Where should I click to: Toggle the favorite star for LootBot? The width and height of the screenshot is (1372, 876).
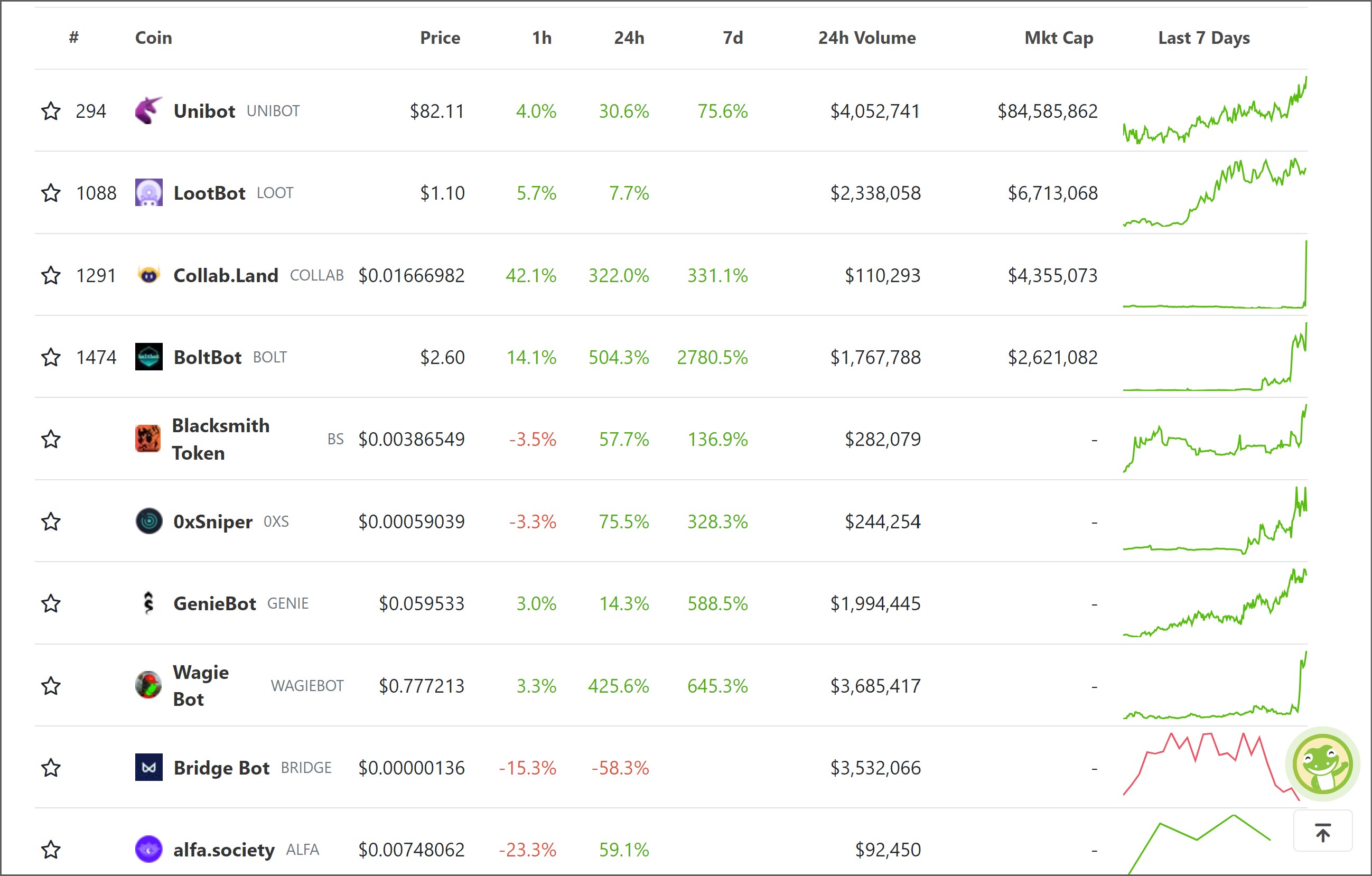(x=51, y=193)
